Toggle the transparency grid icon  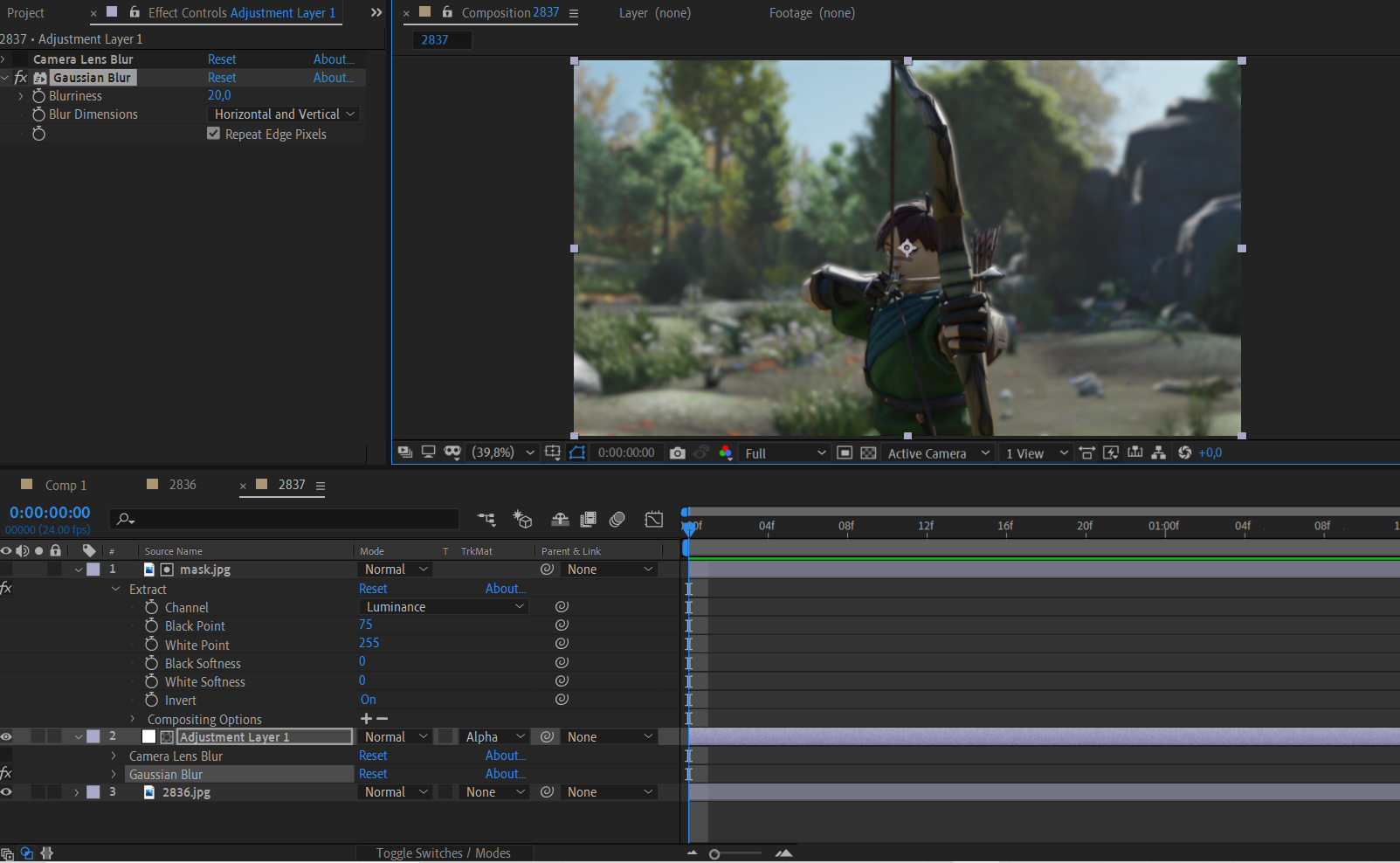pyautogui.click(x=868, y=452)
